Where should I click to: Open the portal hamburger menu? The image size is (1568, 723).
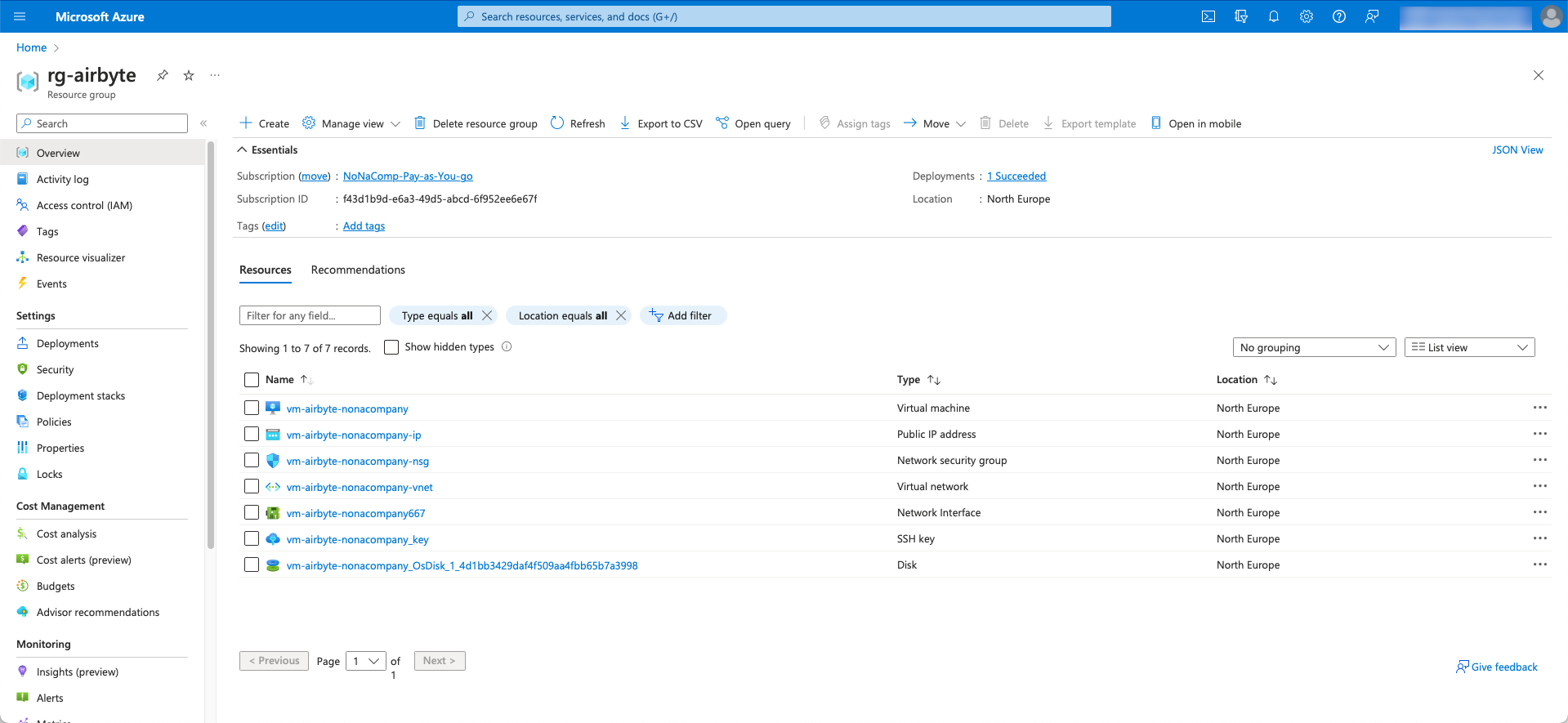tap(20, 16)
